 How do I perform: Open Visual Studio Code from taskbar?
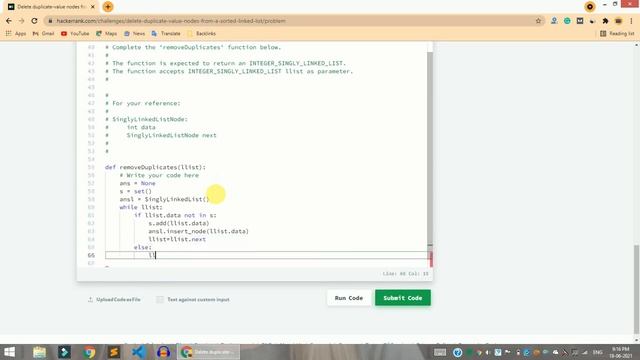pyautogui.click(x=139, y=352)
